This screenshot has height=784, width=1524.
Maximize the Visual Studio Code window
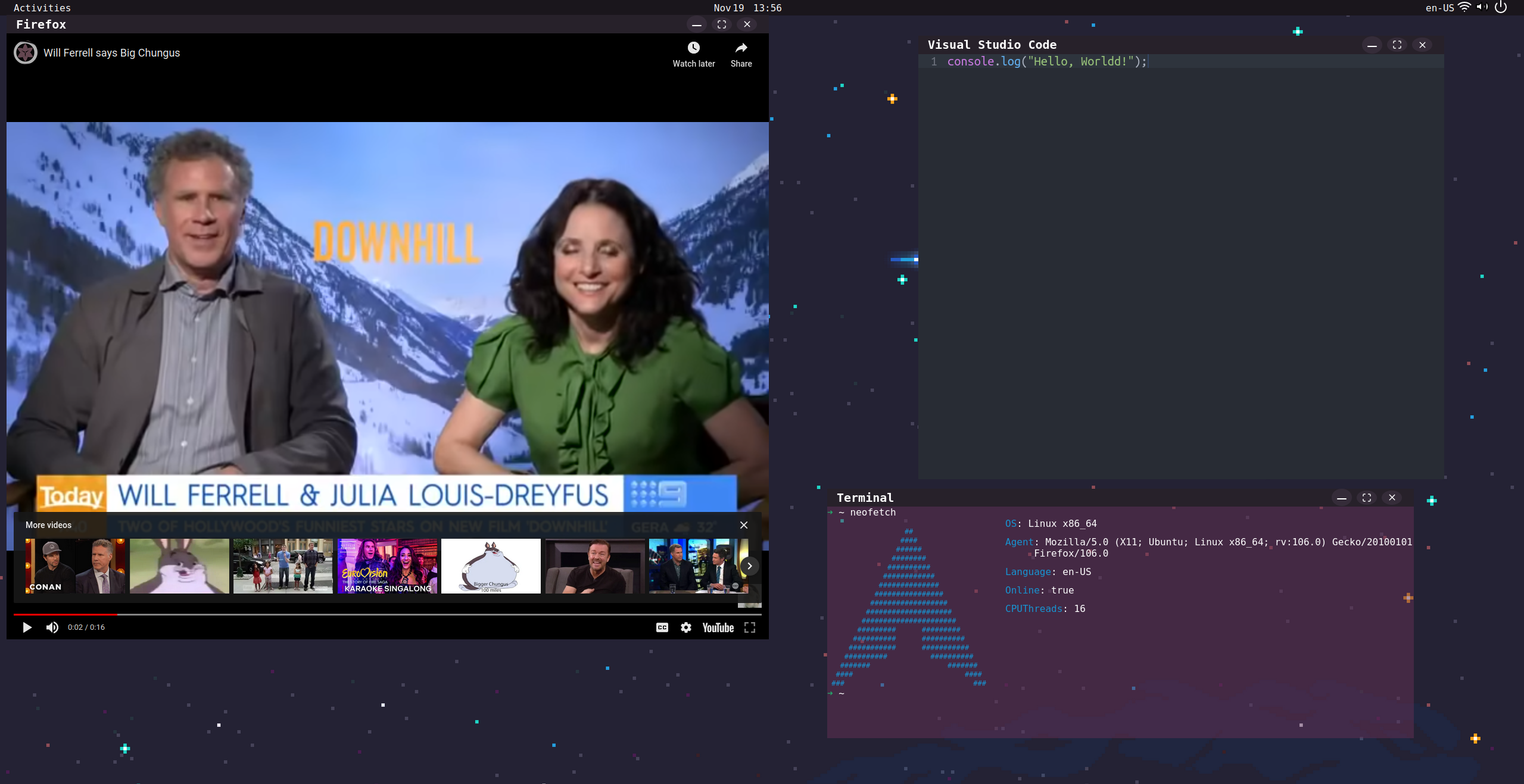click(x=1397, y=45)
